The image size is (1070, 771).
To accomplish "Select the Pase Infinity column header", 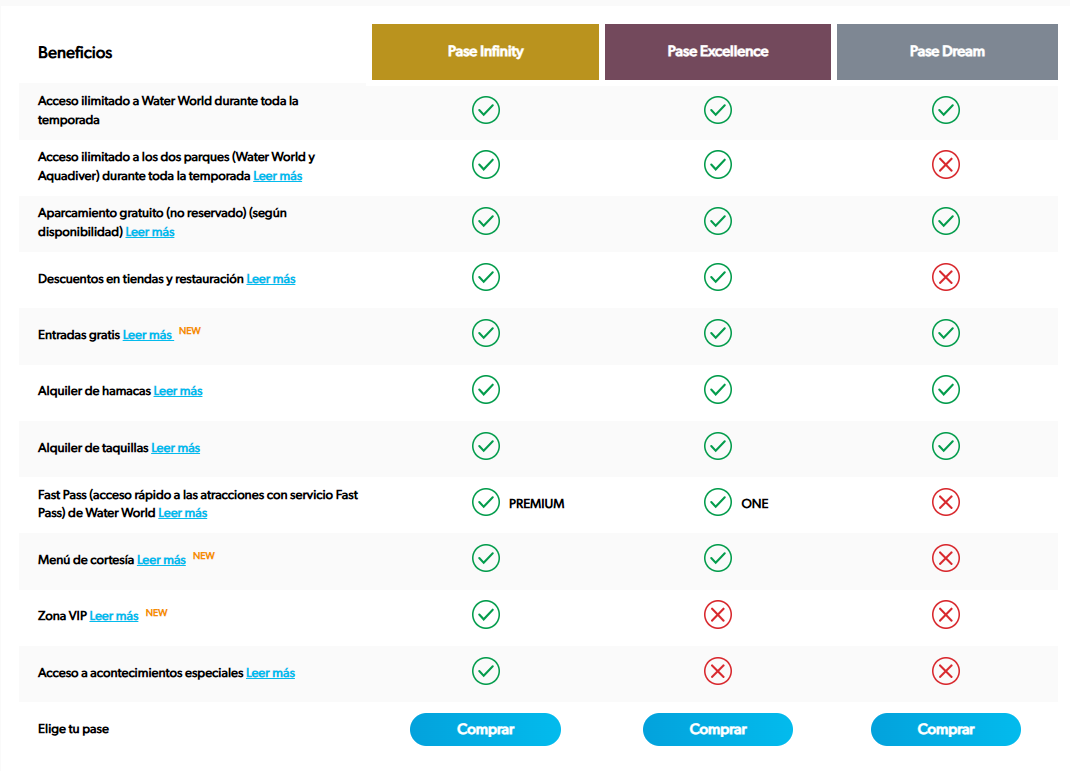I will [x=485, y=52].
